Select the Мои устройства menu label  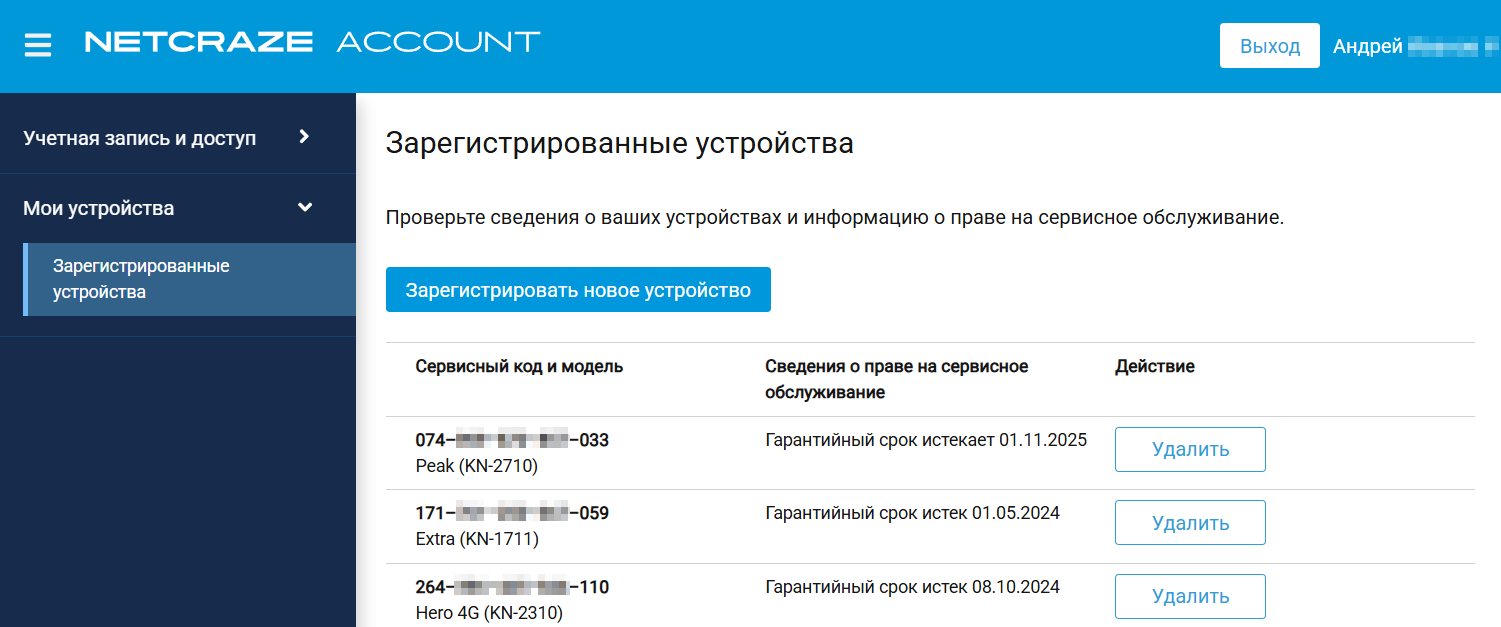[x=99, y=209]
